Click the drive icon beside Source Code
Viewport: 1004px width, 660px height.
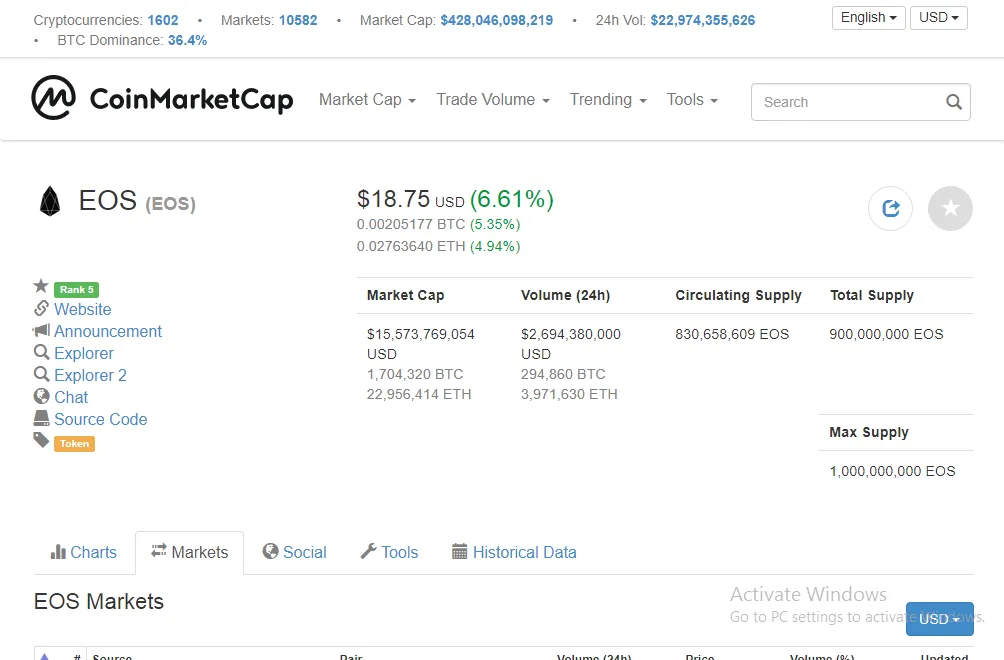point(41,418)
